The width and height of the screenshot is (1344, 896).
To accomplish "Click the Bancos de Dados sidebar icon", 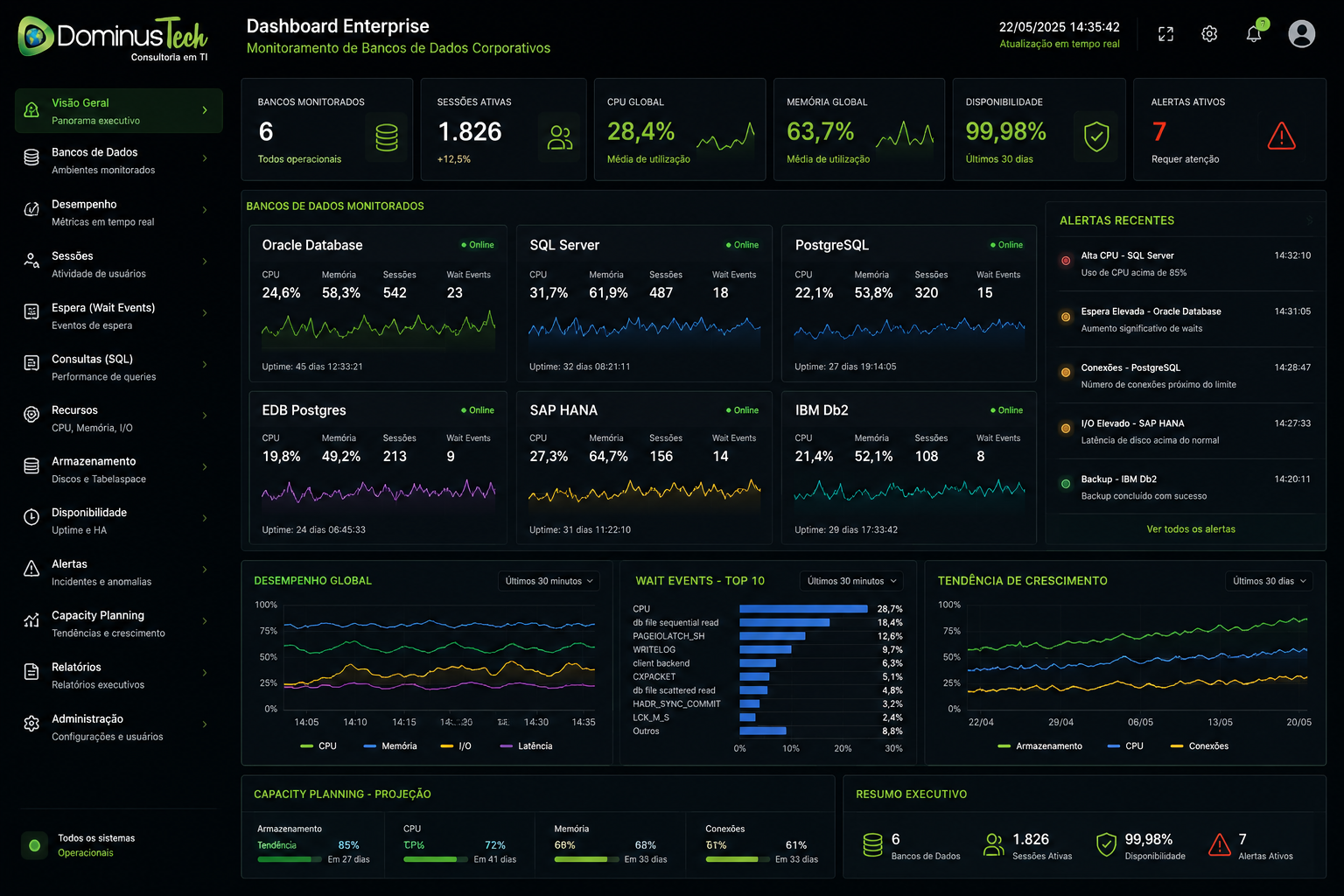I will [31, 157].
